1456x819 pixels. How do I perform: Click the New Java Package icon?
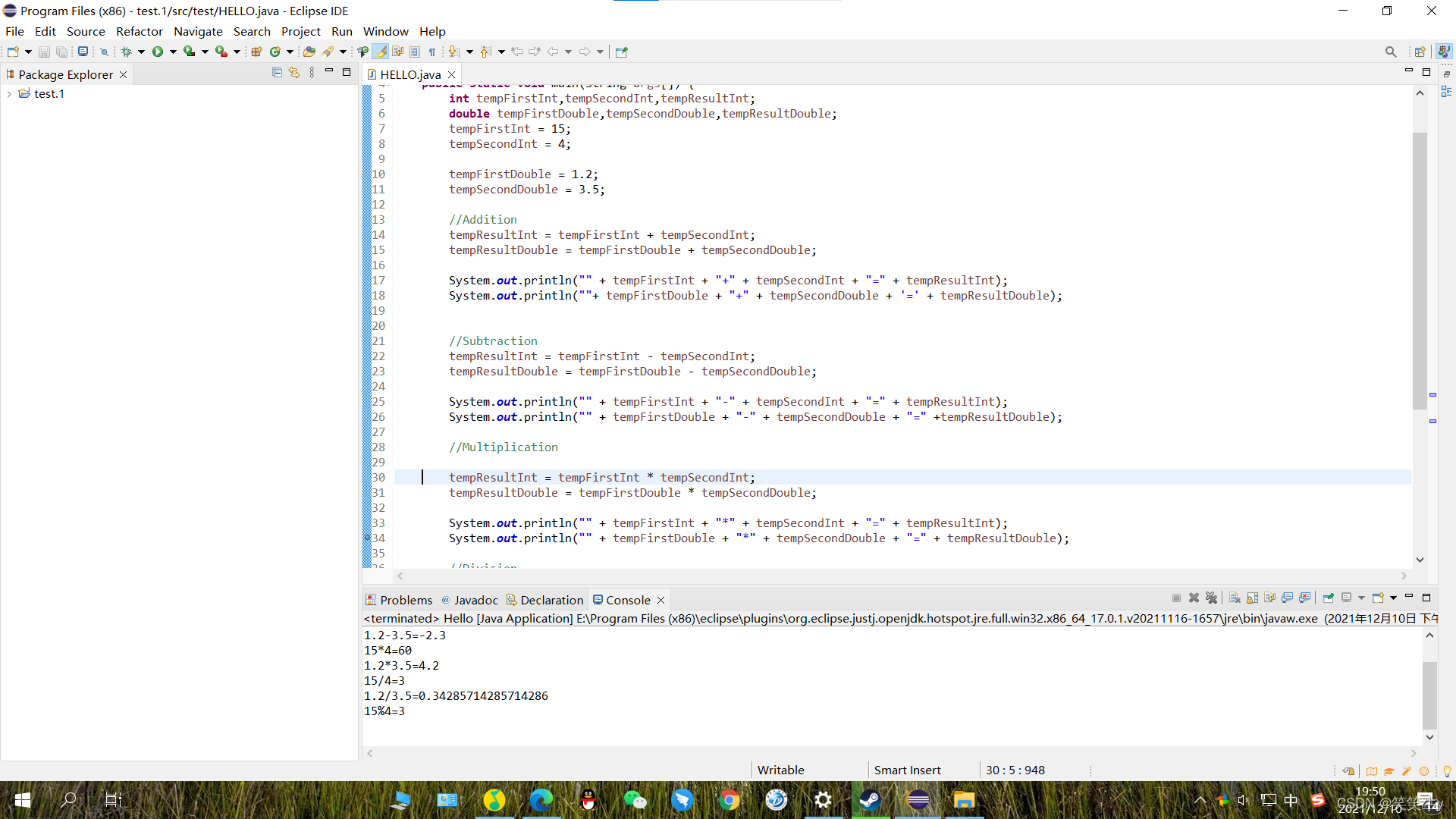tap(256, 52)
